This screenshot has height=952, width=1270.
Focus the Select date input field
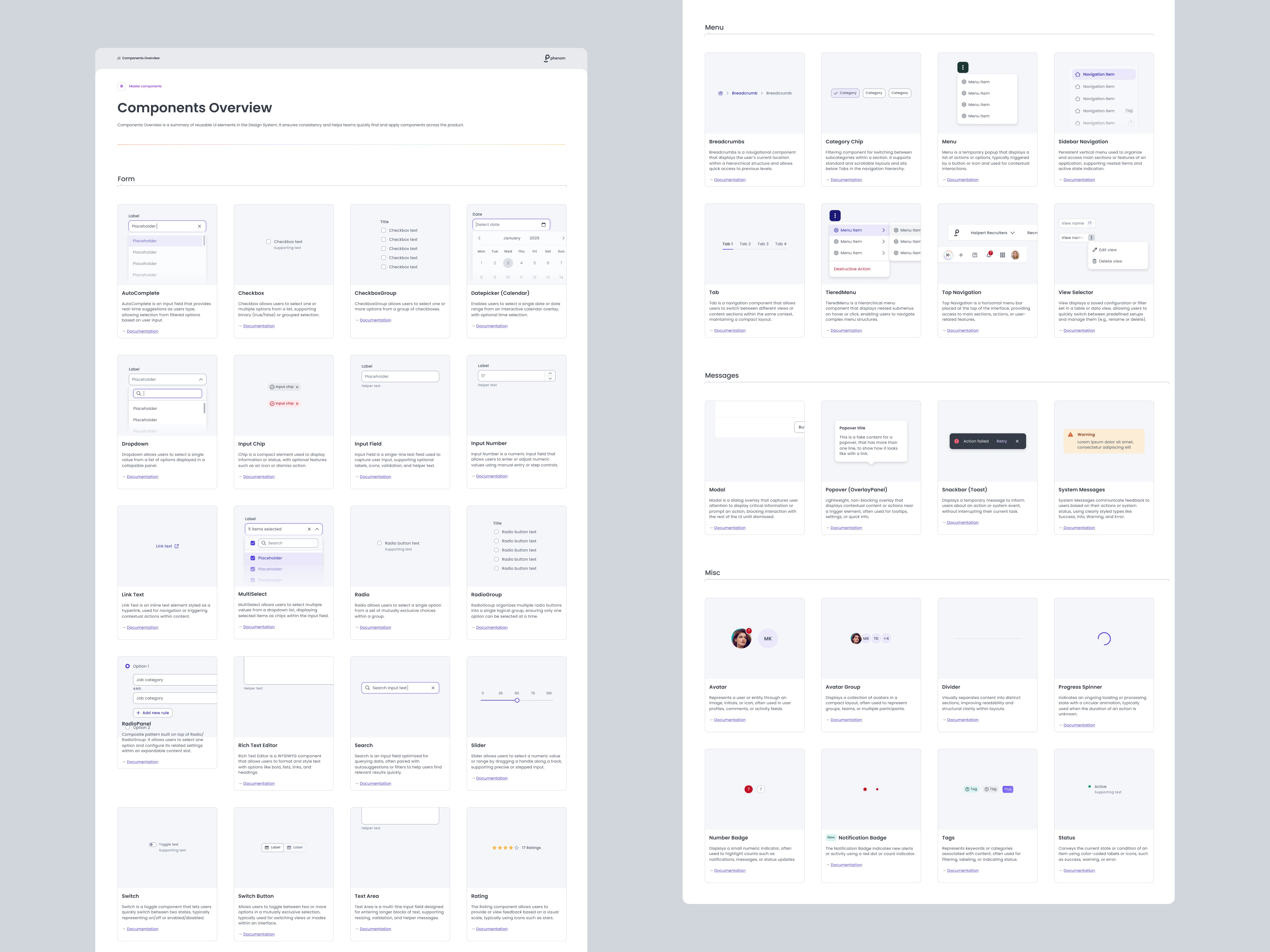click(511, 224)
